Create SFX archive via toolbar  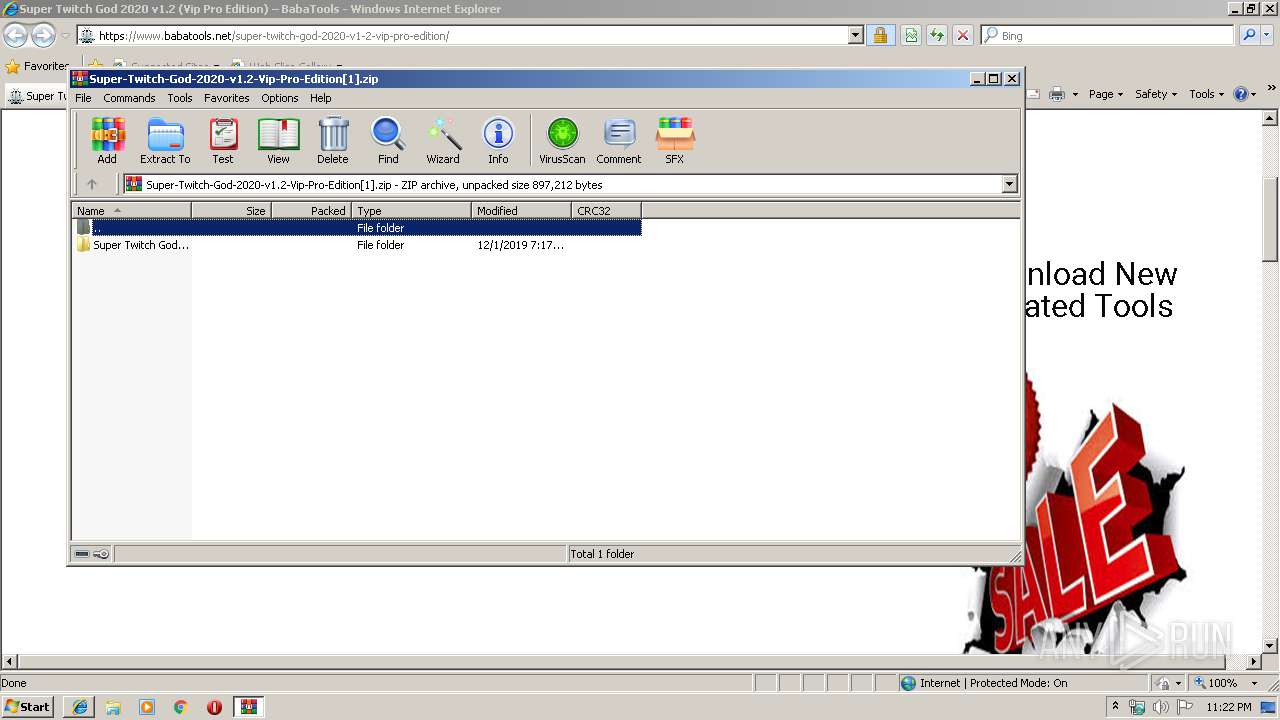(675, 140)
